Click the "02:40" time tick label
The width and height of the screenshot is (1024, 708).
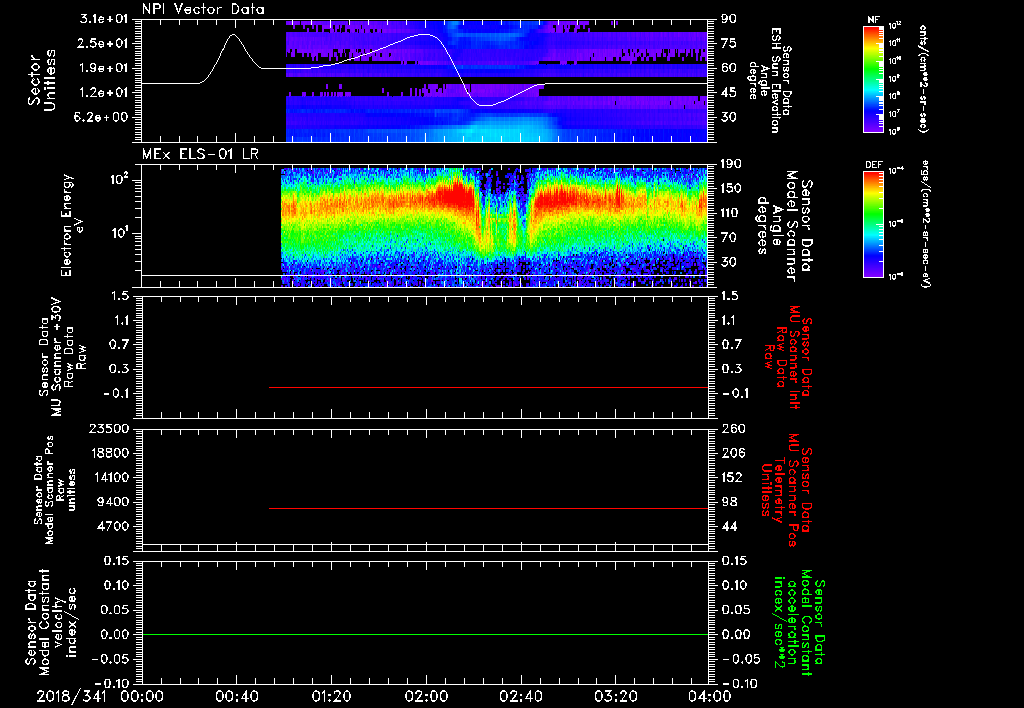521,696
